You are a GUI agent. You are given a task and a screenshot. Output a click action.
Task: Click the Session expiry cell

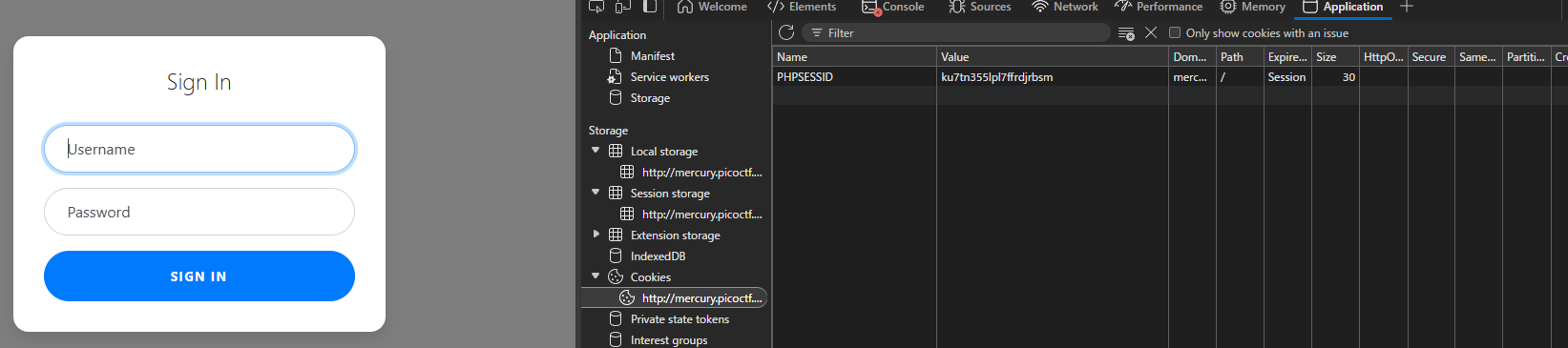pyautogui.click(x=1287, y=77)
